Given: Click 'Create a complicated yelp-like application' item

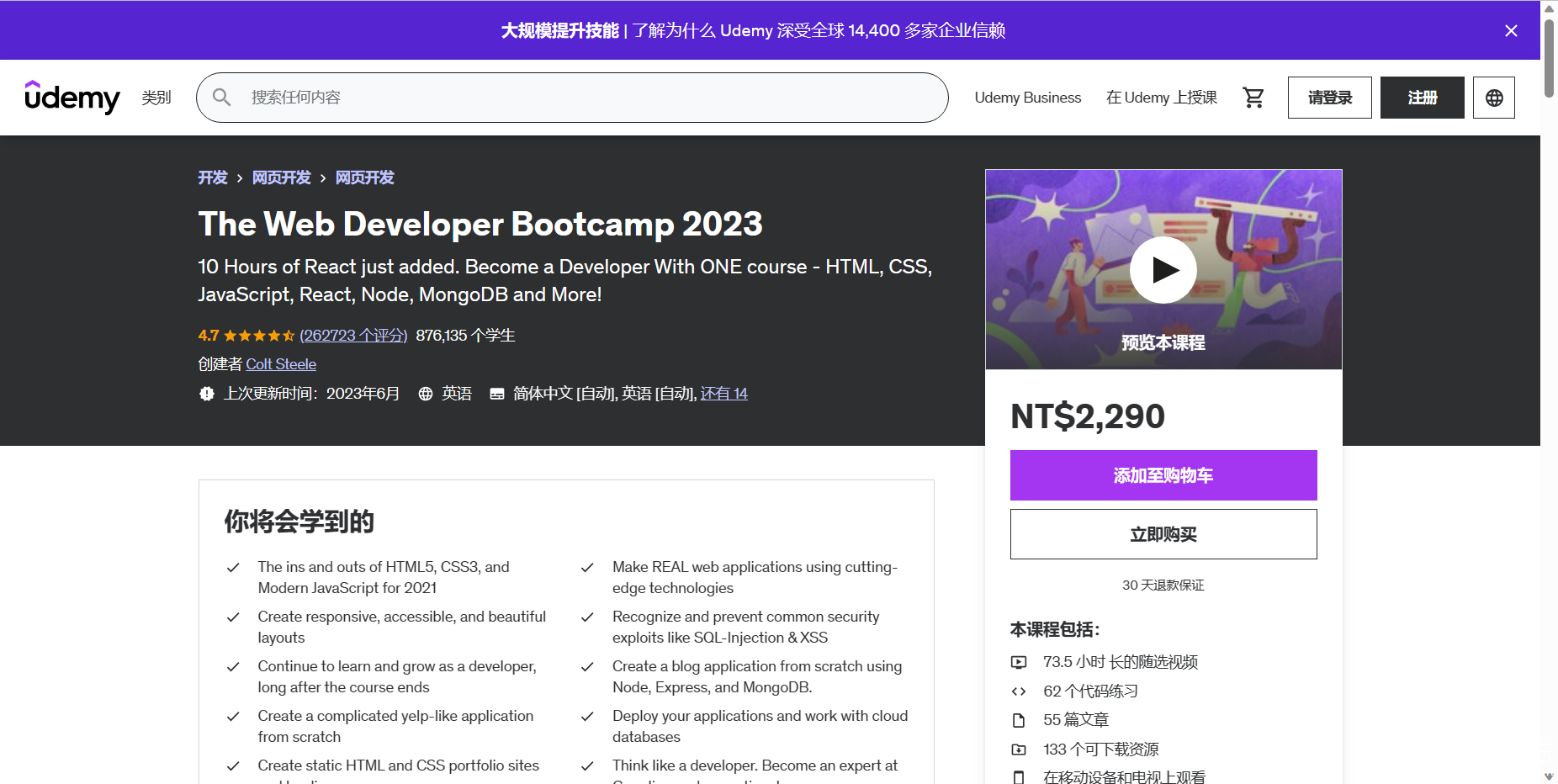Looking at the screenshot, I should click(x=395, y=726).
